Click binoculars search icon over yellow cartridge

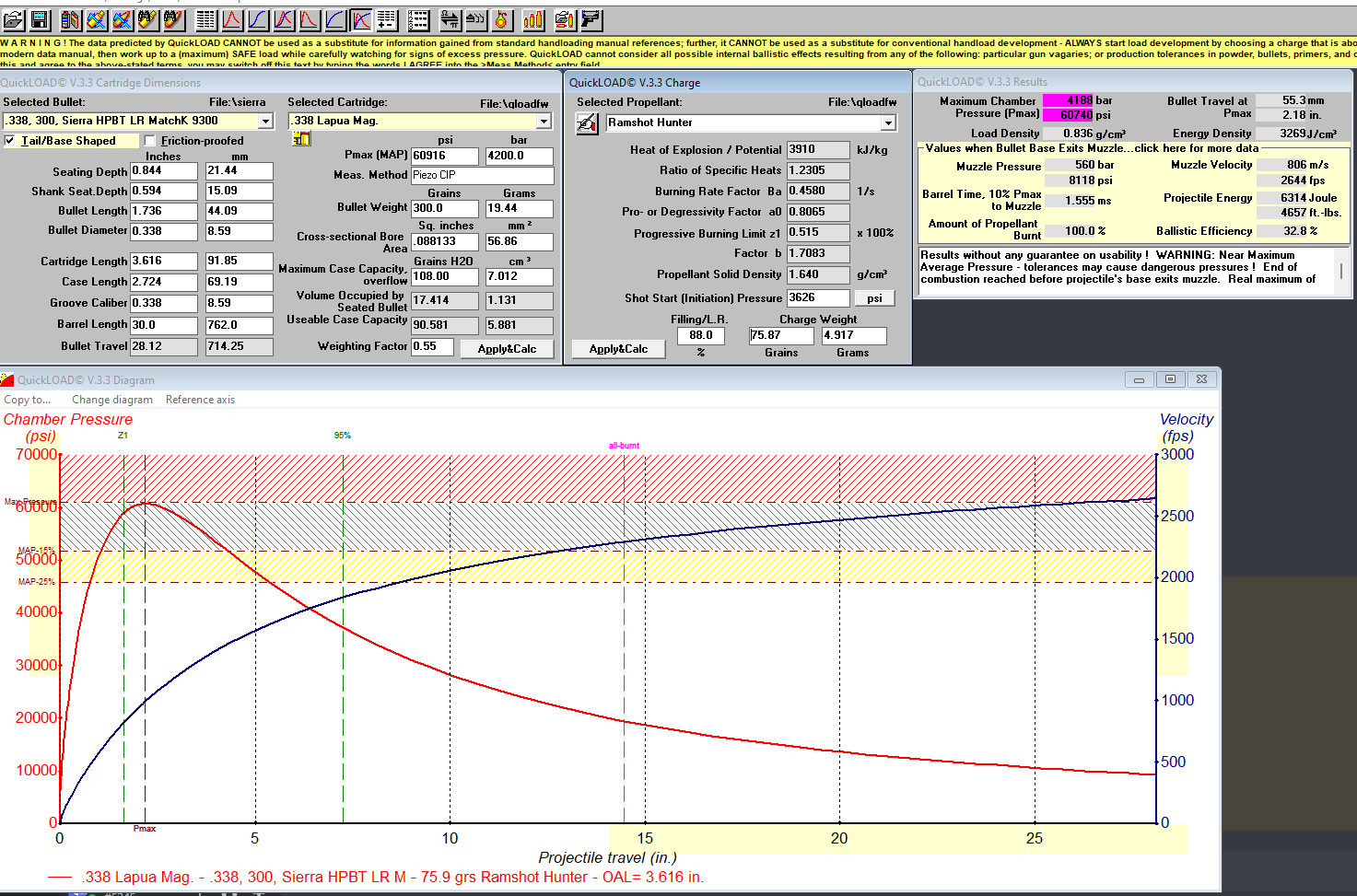coord(148,19)
